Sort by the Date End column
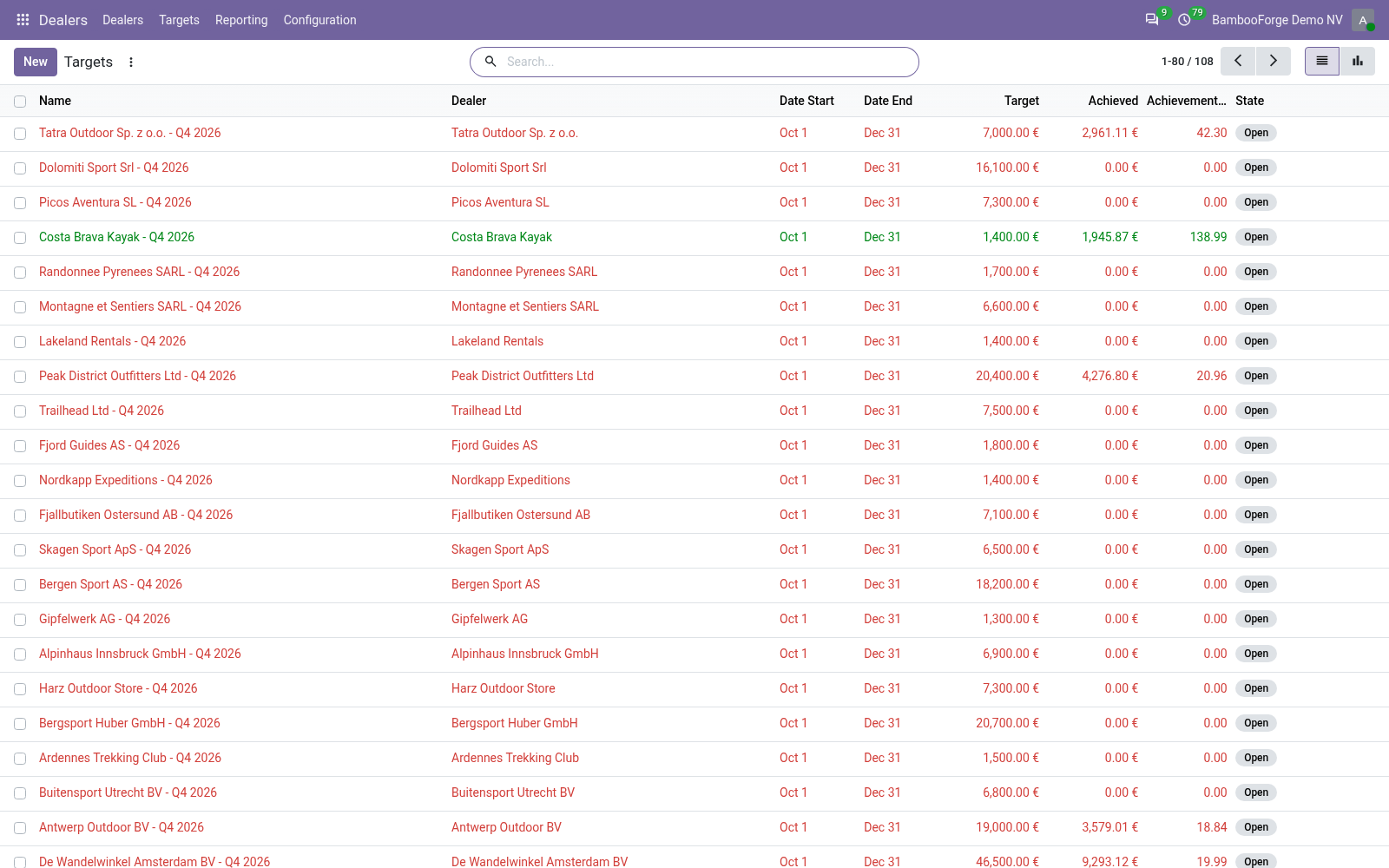Image resolution: width=1389 pixels, height=868 pixels. point(888,101)
